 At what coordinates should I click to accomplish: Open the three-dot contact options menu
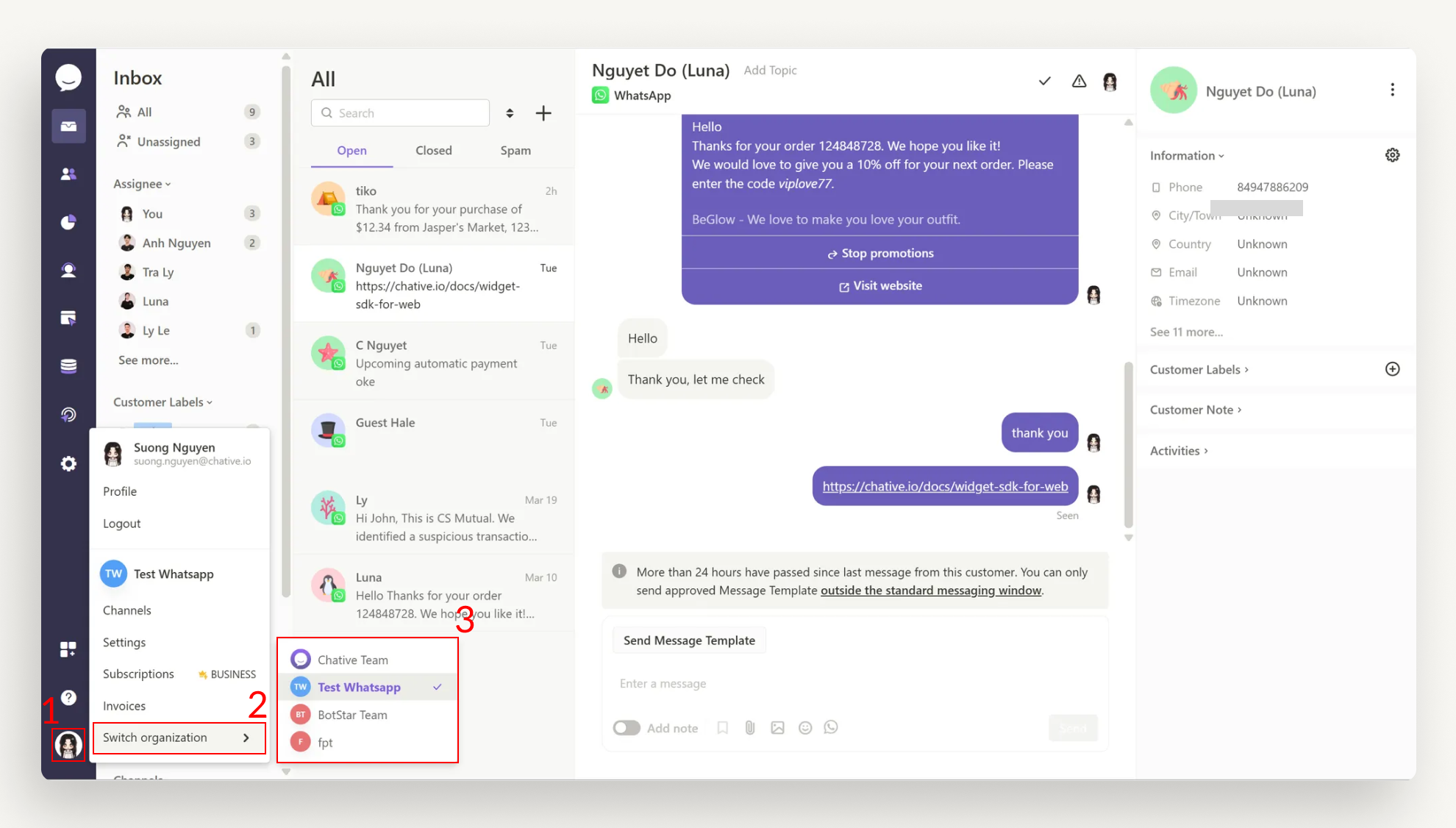(1392, 90)
